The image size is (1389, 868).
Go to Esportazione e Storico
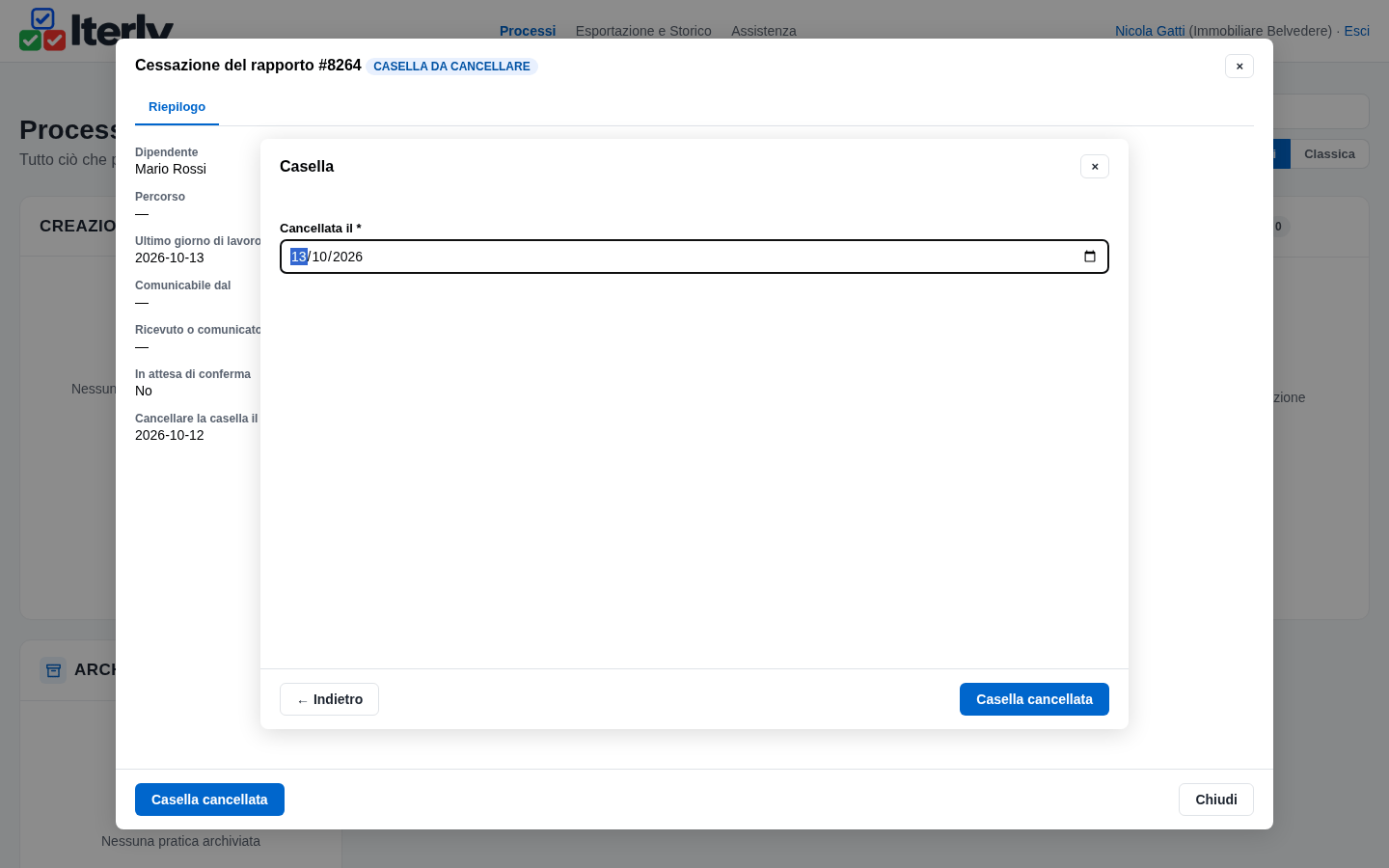(643, 31)
